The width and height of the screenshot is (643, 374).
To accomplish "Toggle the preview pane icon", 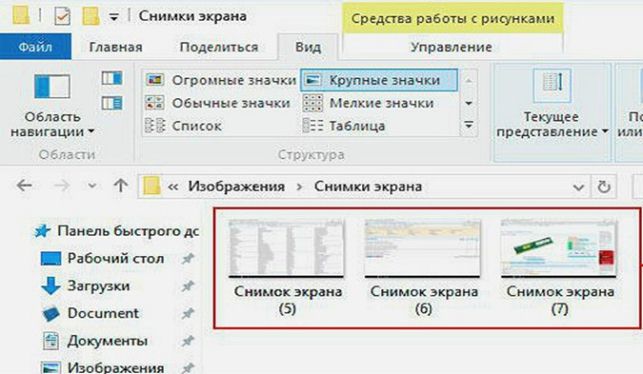I will click(x=112, y=78).
